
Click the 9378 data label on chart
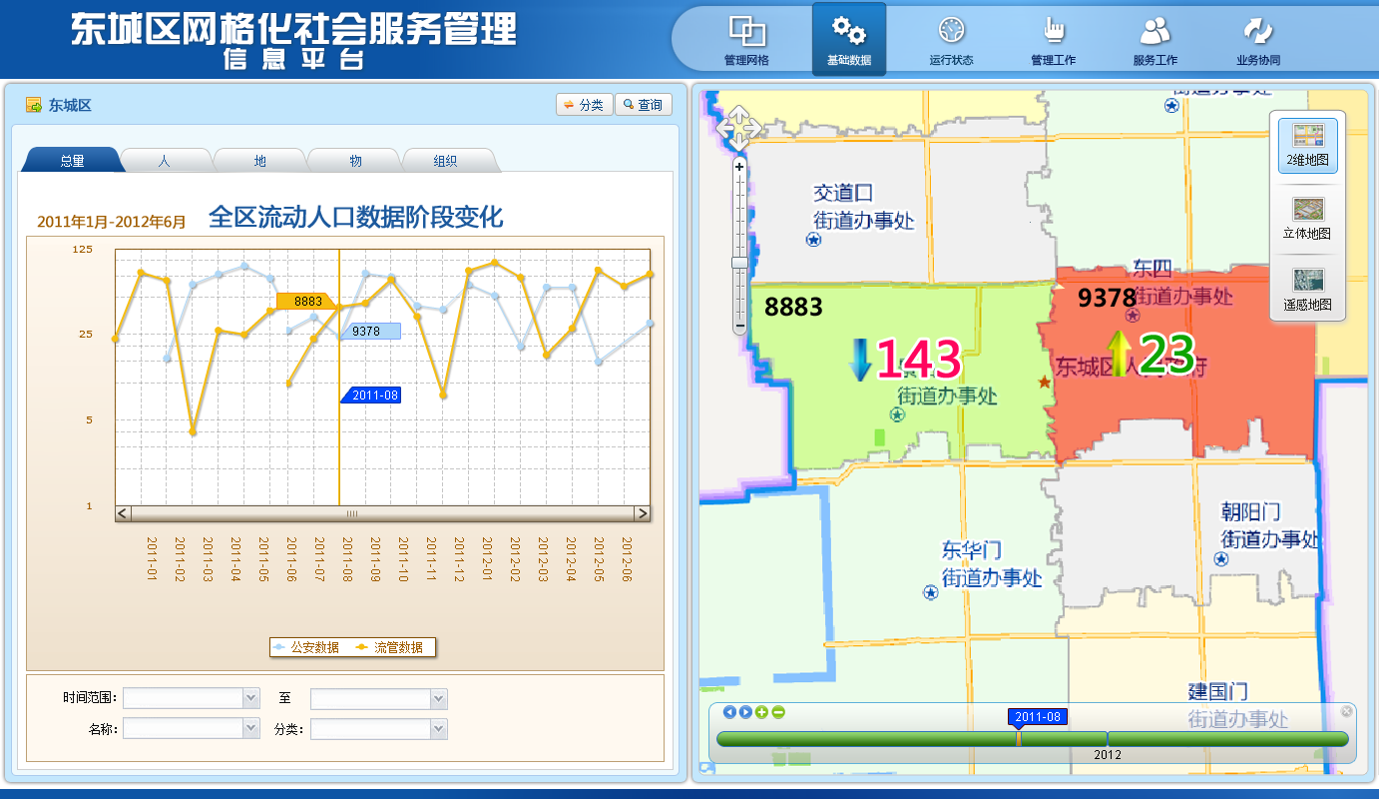pyautogui.click(x=370, y=331)
